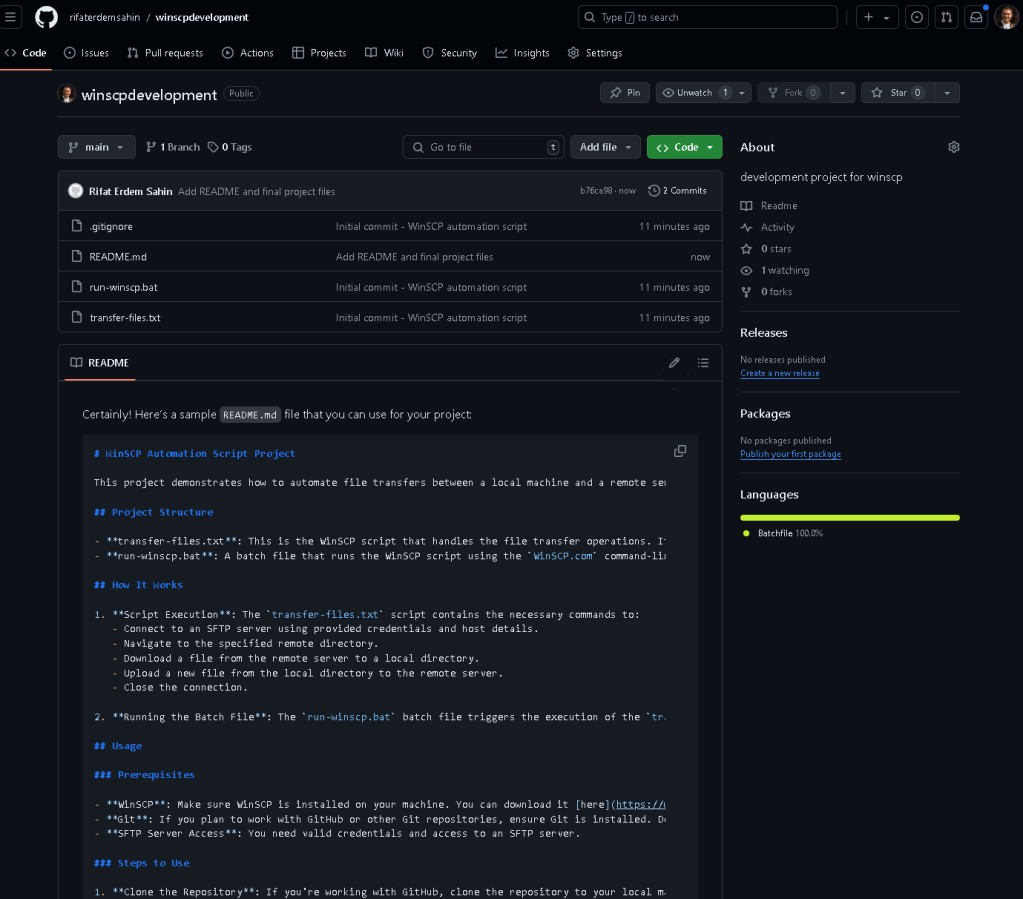
Task: Open the Activity link in About
Action: pyautogui.click(x=768, y=227)
